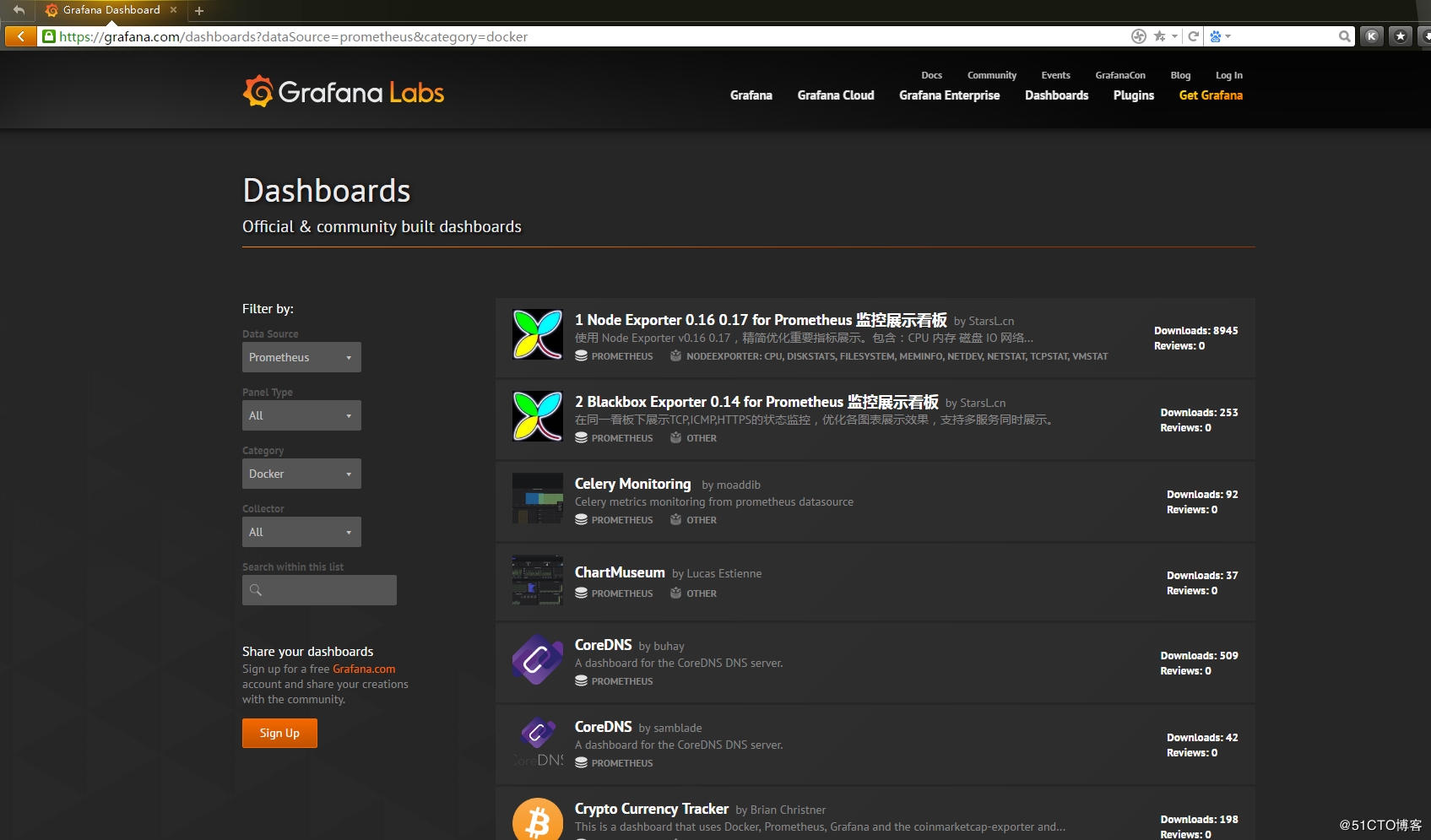Click the CoreDNS dashboard icon by buhay
This screenshot has width=1431, height=840.
click(537, 660)
